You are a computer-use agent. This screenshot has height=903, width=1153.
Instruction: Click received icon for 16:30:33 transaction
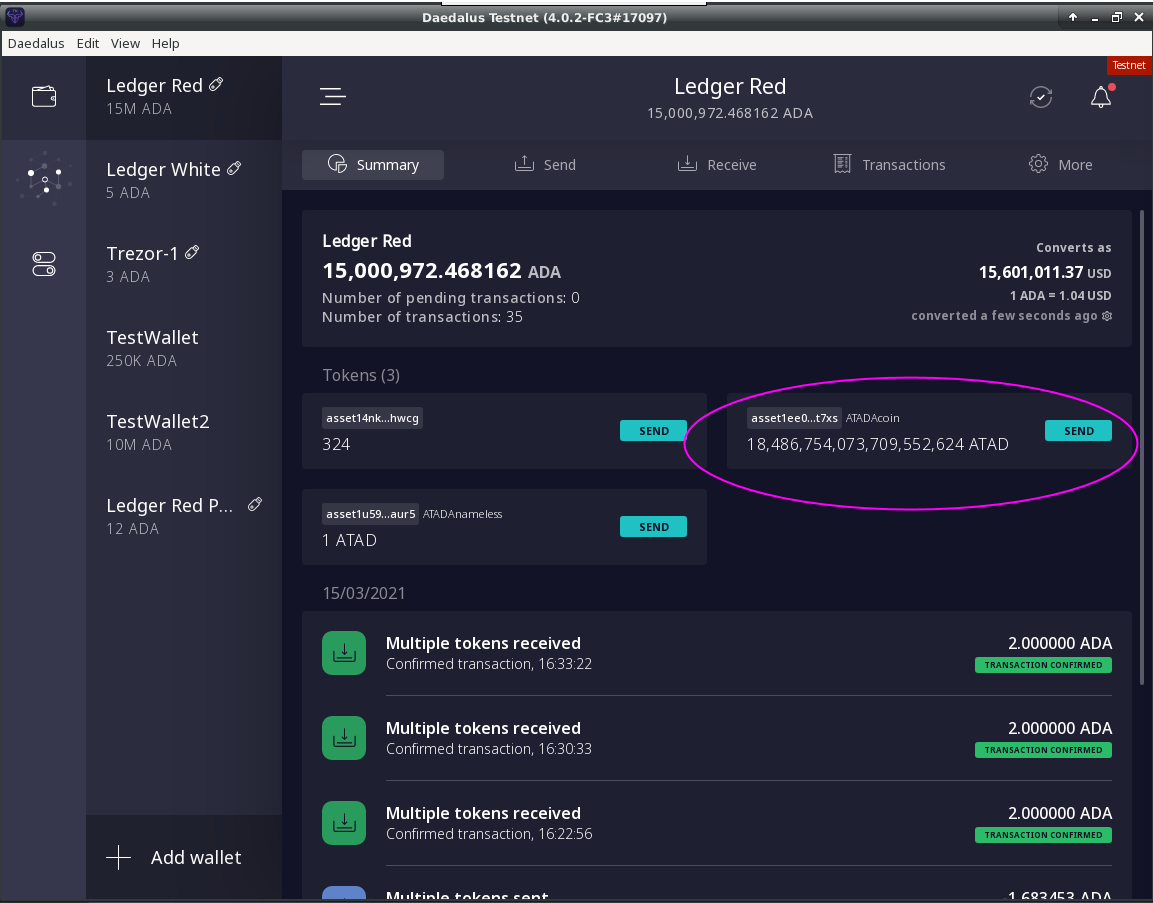pyautogui.click(x=344, y=738)
